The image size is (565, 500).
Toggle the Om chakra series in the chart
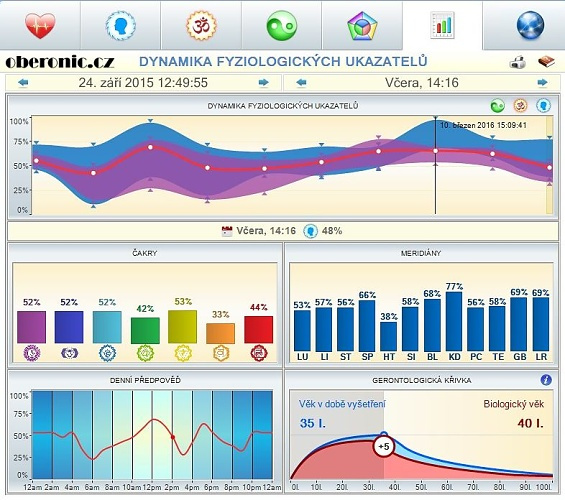pos(520,106)
